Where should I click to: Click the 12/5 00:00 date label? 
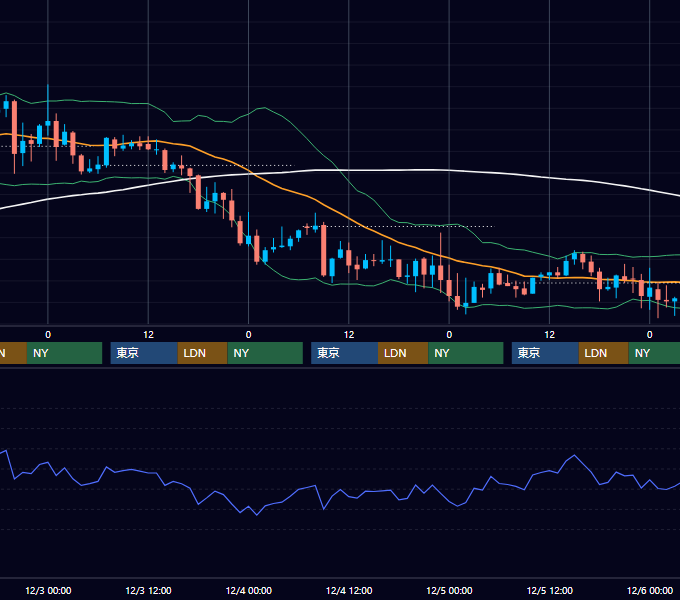click(449, 590)
